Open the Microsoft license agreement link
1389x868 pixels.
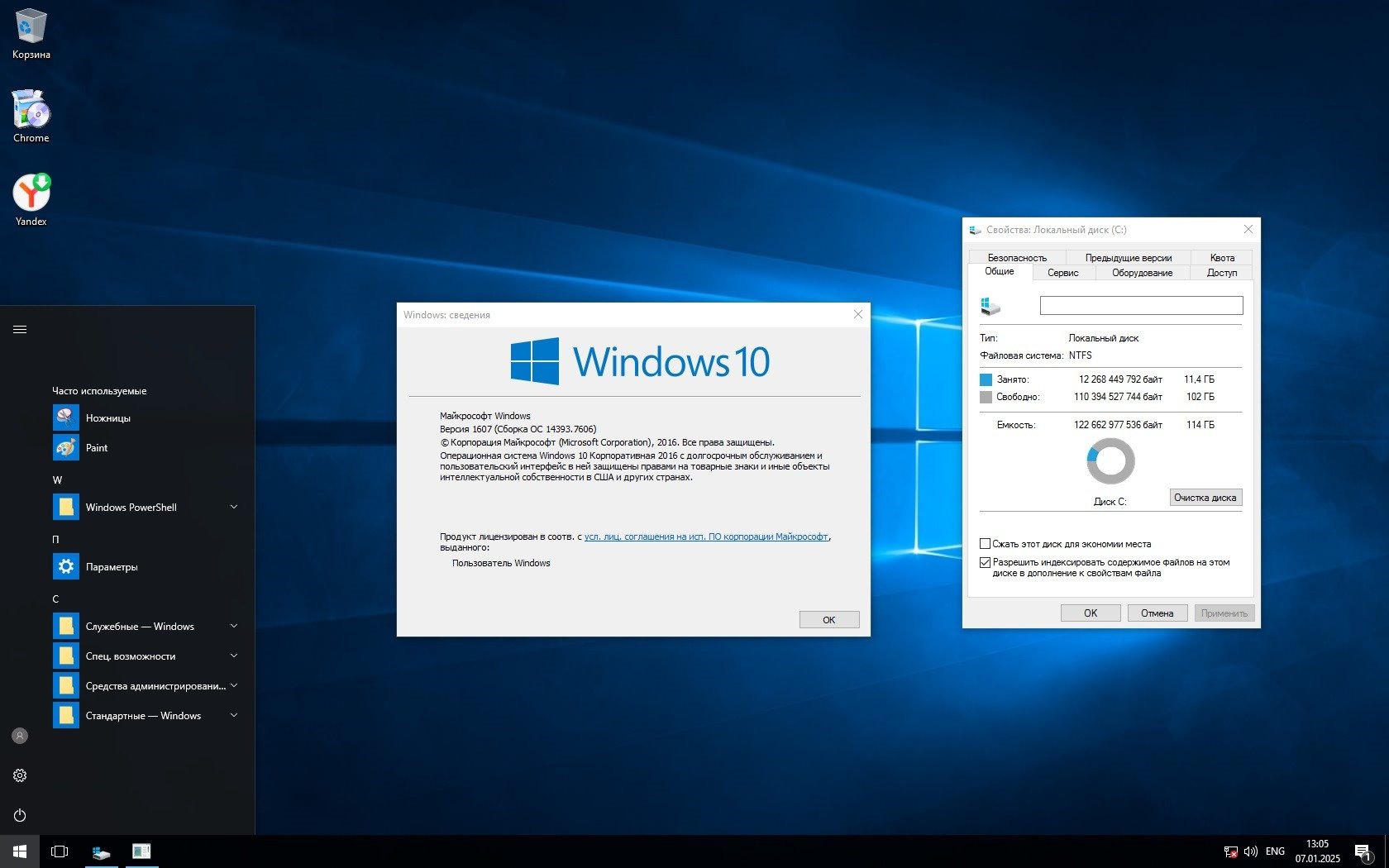pyautogui.click(x=705, y=537)
